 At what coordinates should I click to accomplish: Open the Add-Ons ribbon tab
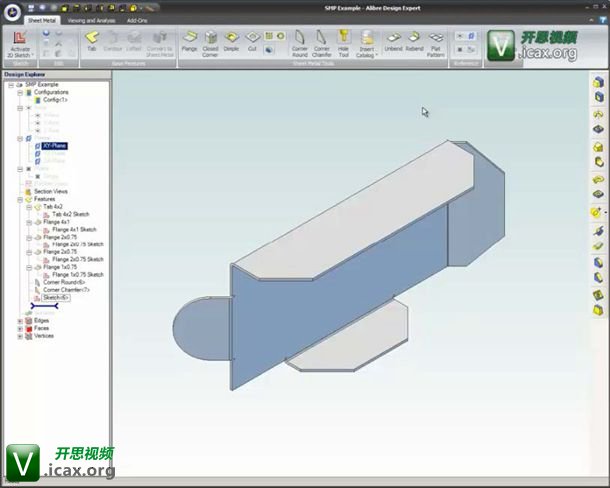click(139, 20)
